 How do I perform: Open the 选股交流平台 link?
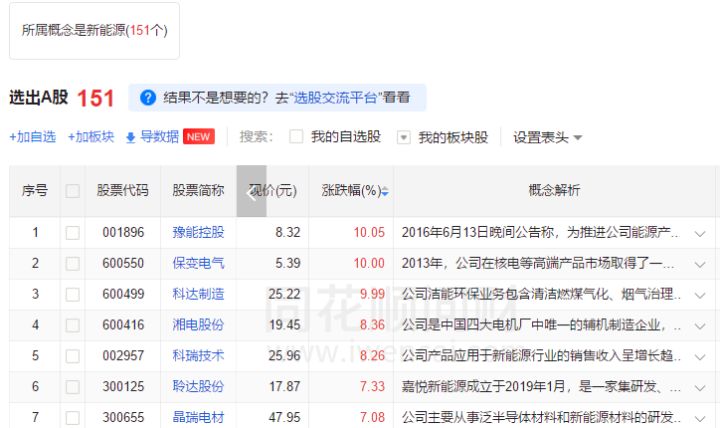(x=335, y=98)
